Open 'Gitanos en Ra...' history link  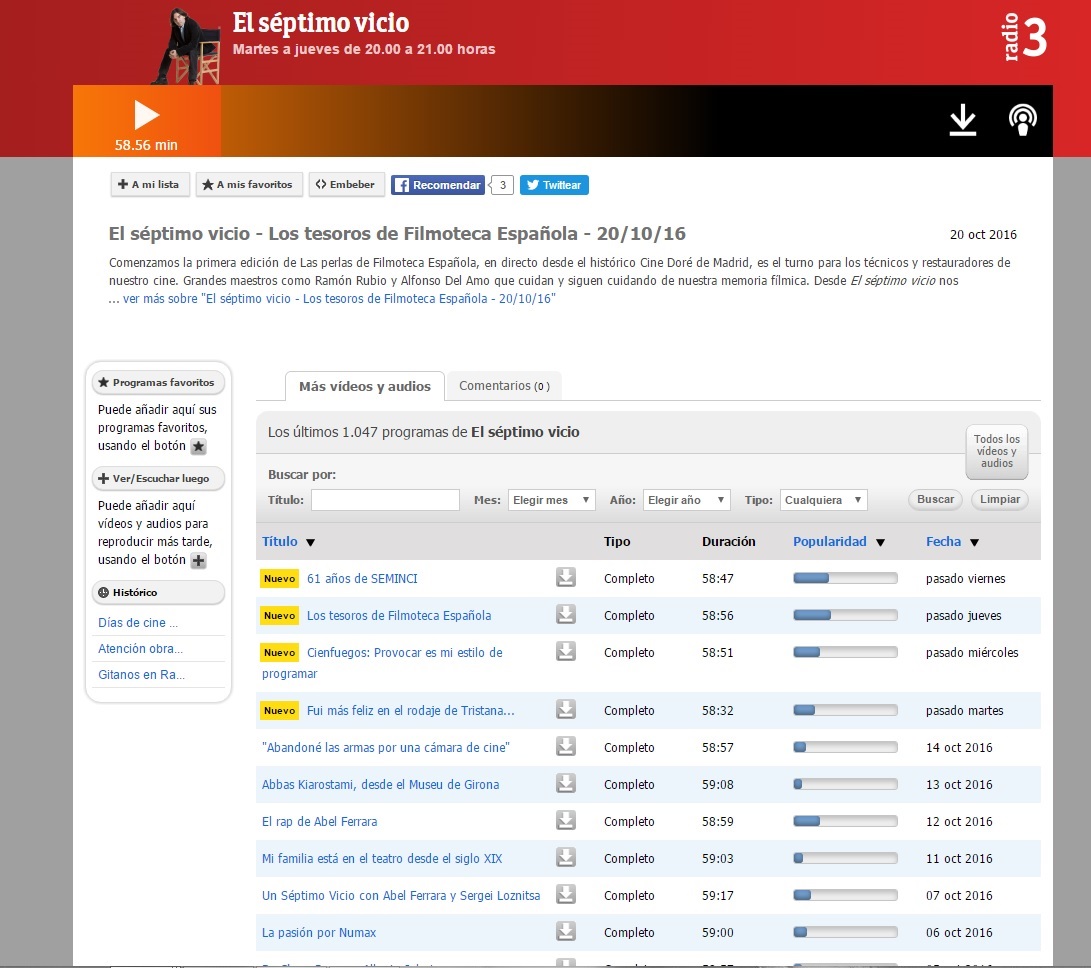141,674
